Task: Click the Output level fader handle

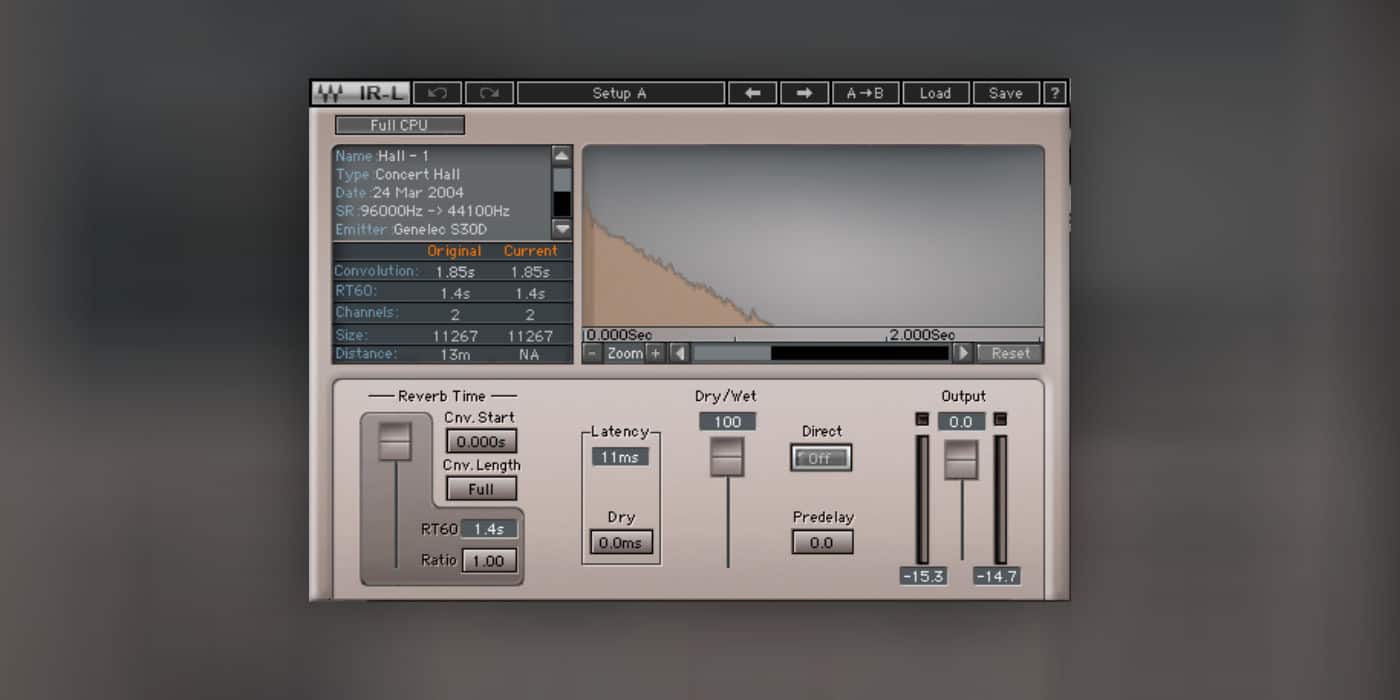Action: pyautogui.click(x=961, y=459)
